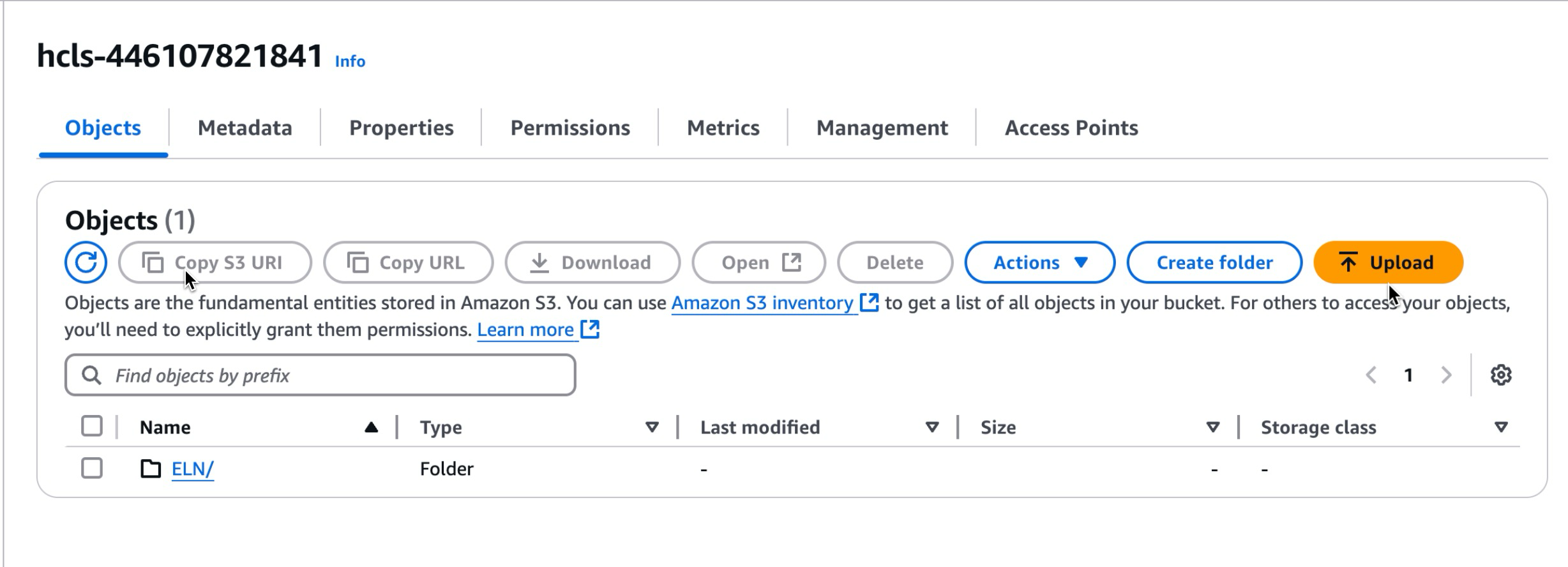Open the Properties tab
The height and width of the screenshot is (567, 1568).
[401, 128]
